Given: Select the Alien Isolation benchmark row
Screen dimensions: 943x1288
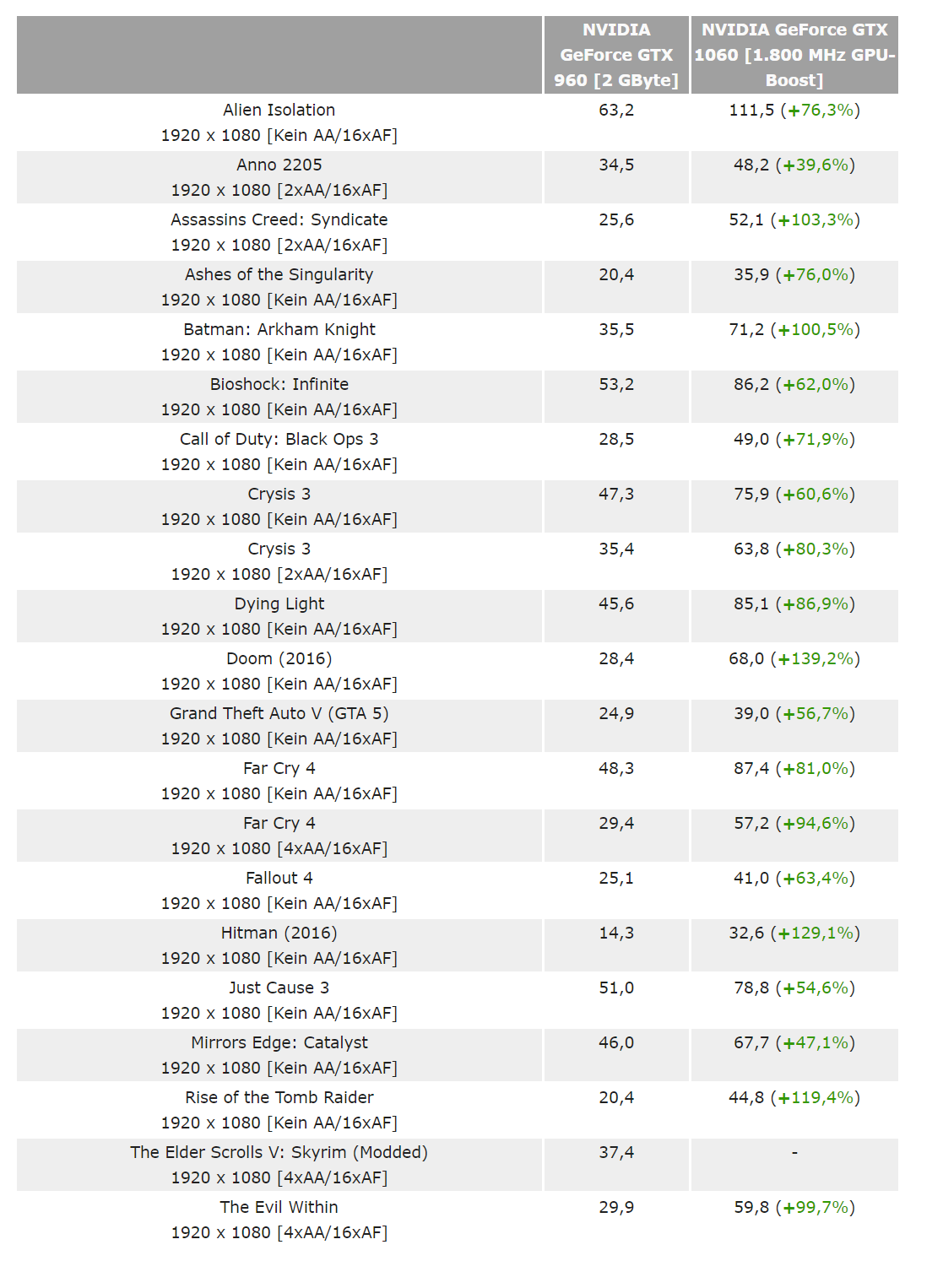Looking at the screenshot, I should [458, 122].
